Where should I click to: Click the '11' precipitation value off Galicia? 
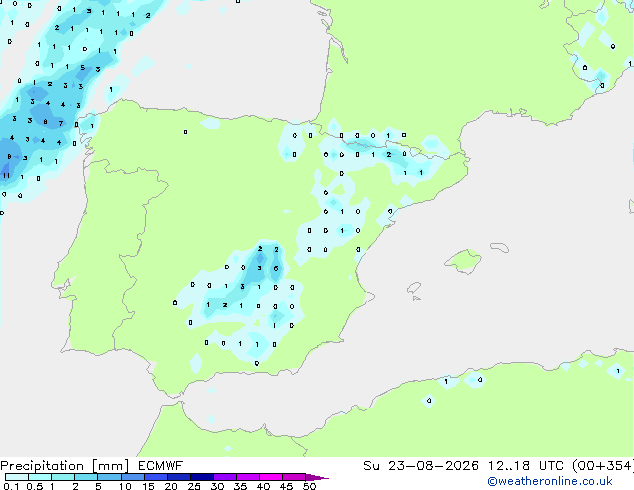point(6,175)
